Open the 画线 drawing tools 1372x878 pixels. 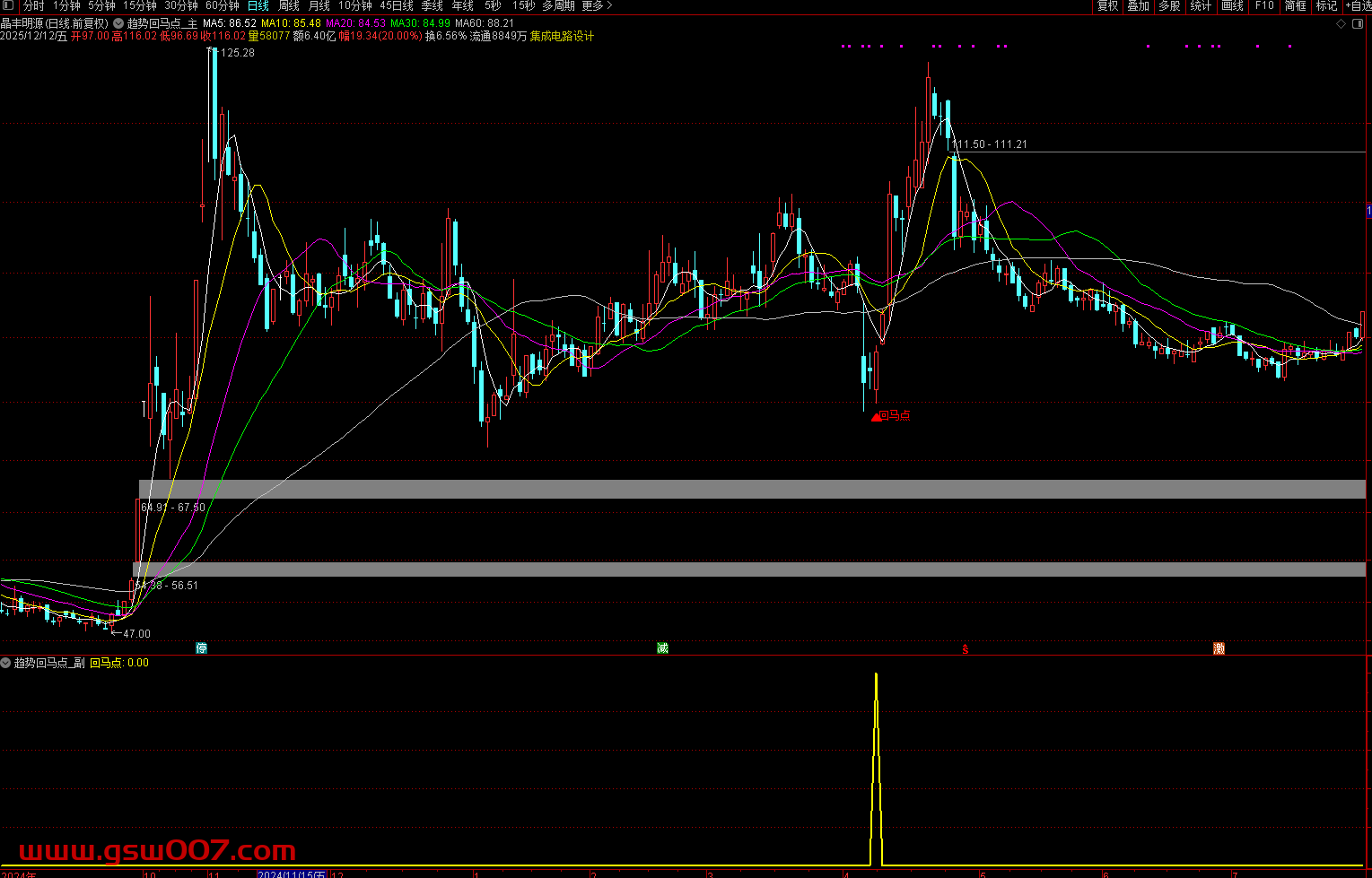point(1233,6)
